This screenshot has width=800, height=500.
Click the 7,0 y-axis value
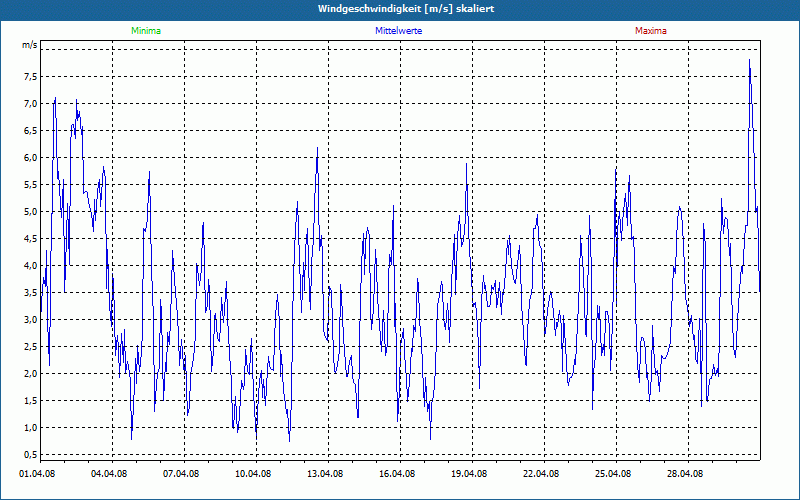click(30, 104)
